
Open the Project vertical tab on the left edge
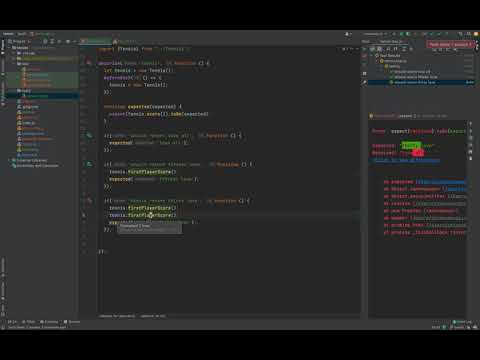click(x=3, y=47)
